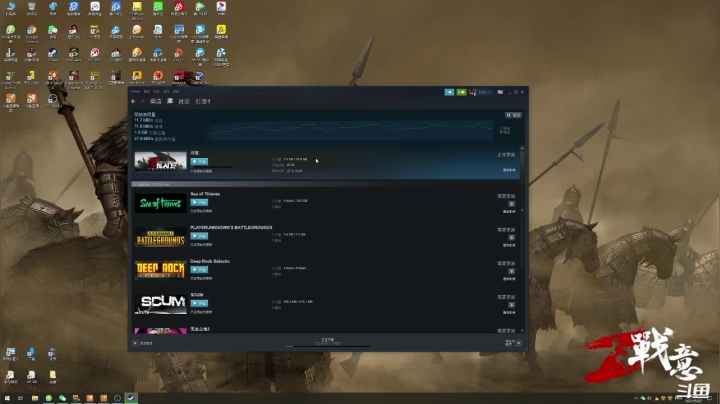Click the download progress bar at bottom
The width and height of the screenshot is (720, 404).
point(328,346)
